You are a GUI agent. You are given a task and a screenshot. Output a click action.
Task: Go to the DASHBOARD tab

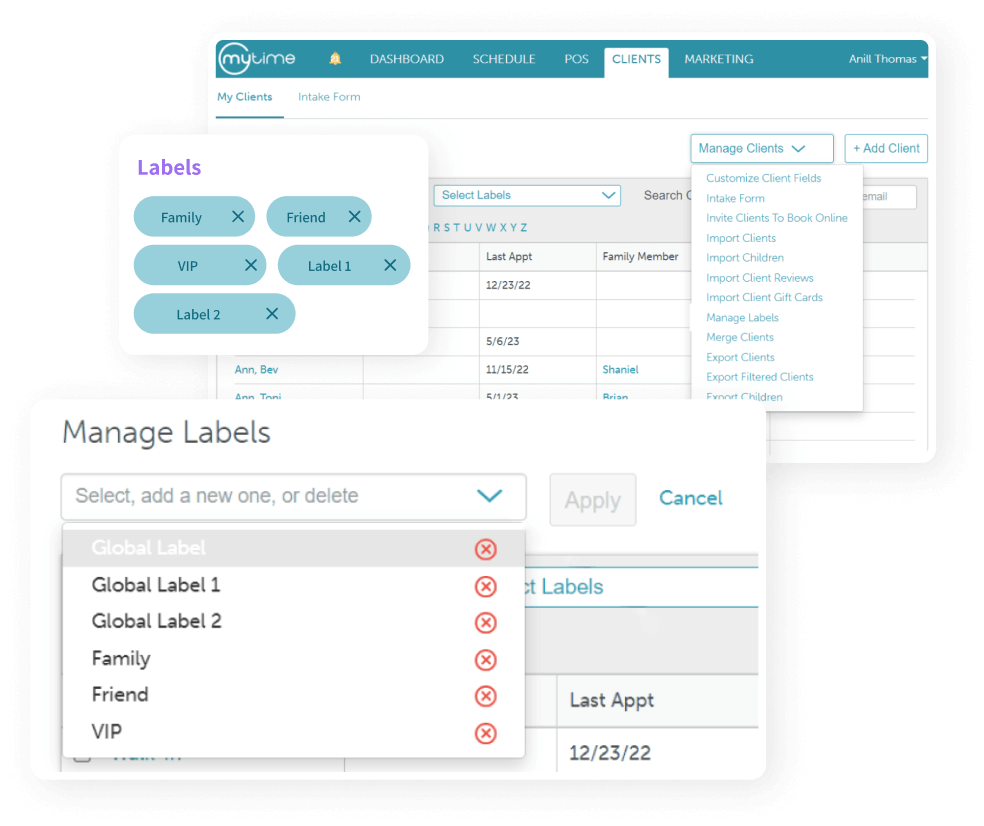tap(407, 59)
